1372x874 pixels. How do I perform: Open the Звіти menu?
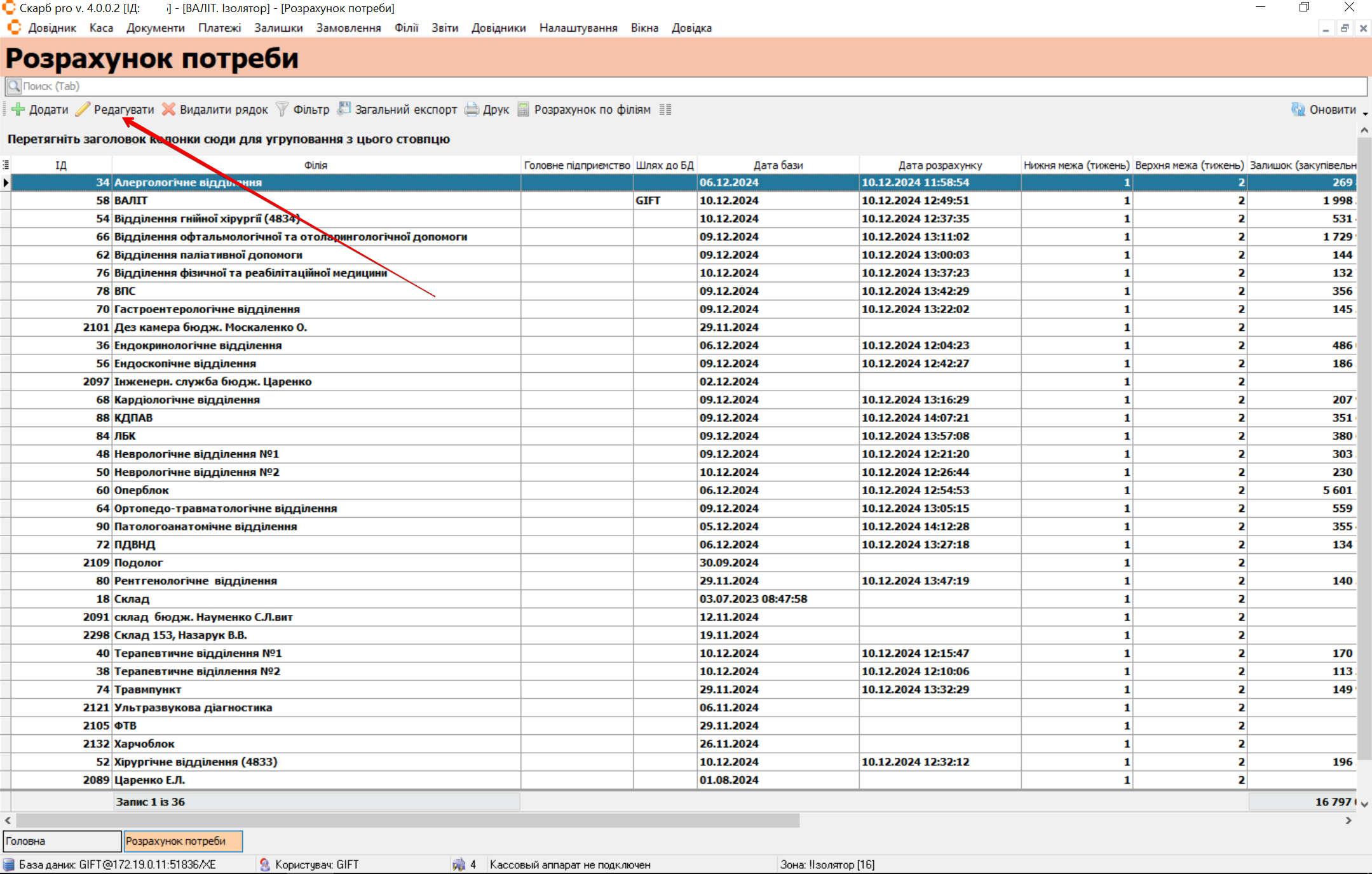point(444,28)
